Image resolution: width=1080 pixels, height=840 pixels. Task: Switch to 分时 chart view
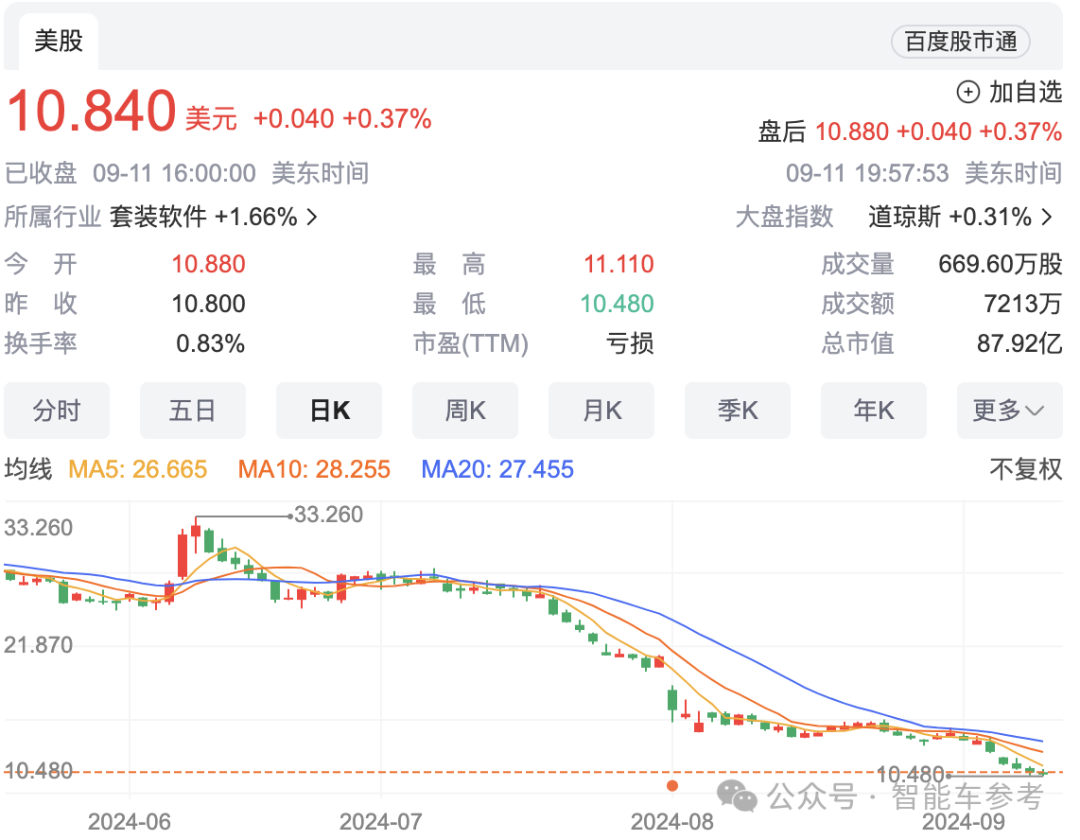[x=57, y=410]
